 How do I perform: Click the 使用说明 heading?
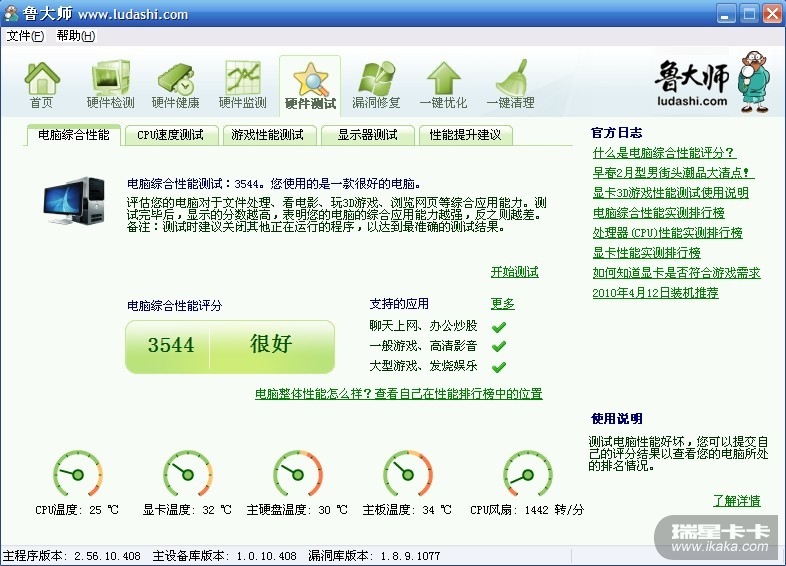point(617,419)
